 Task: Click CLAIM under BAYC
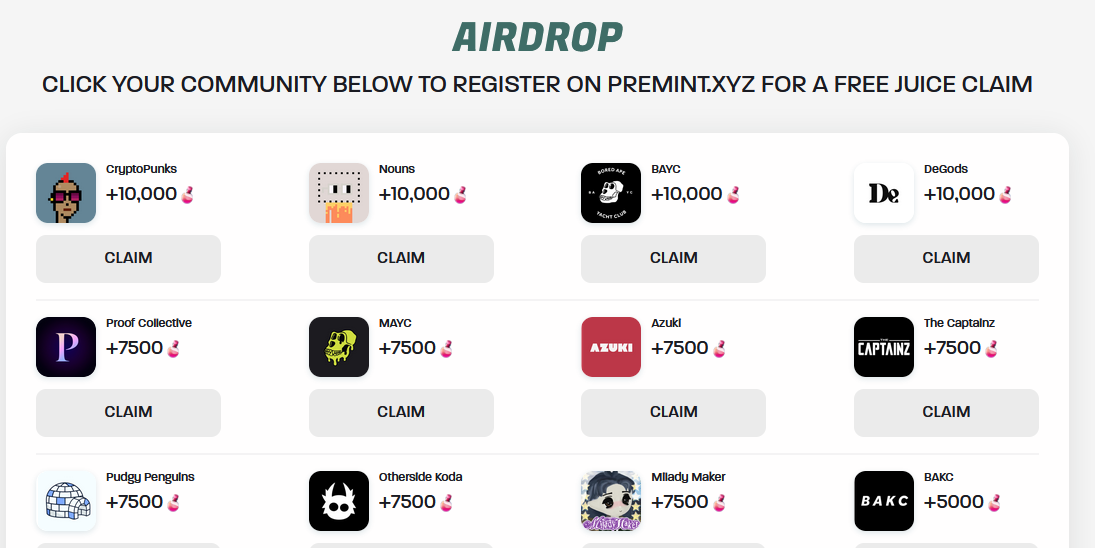coord(673,258)
